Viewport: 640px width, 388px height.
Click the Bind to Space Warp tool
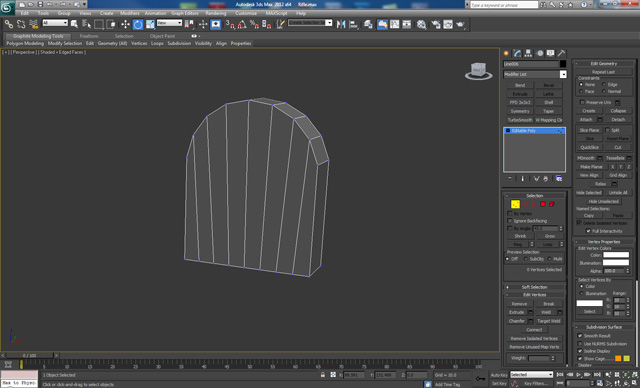click(x=33, y=24)
